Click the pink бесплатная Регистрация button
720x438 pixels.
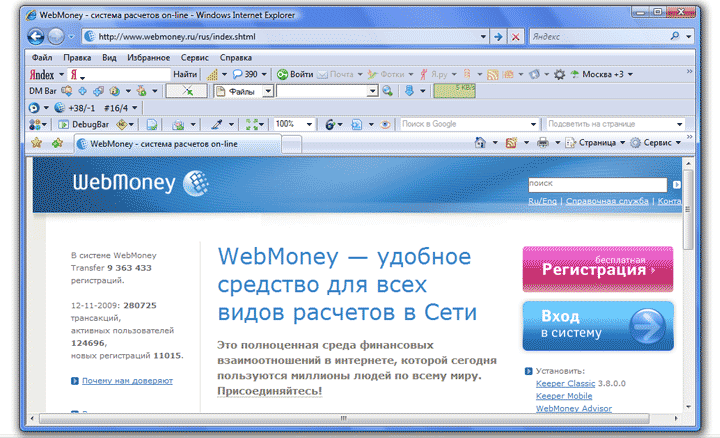[597, 269]
